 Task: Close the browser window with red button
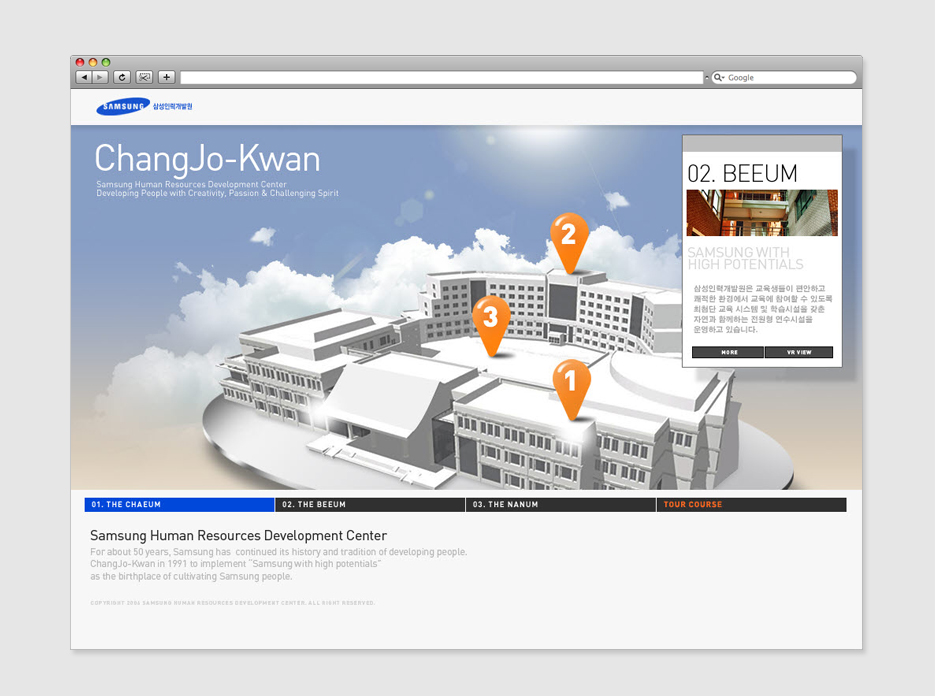(x=80, y=62)
